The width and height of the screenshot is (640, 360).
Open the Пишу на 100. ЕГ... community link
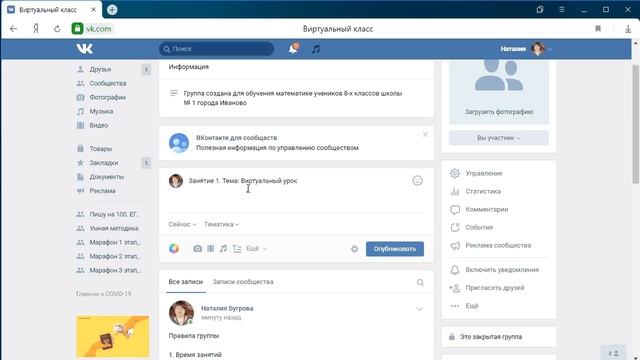coord(113,214)
